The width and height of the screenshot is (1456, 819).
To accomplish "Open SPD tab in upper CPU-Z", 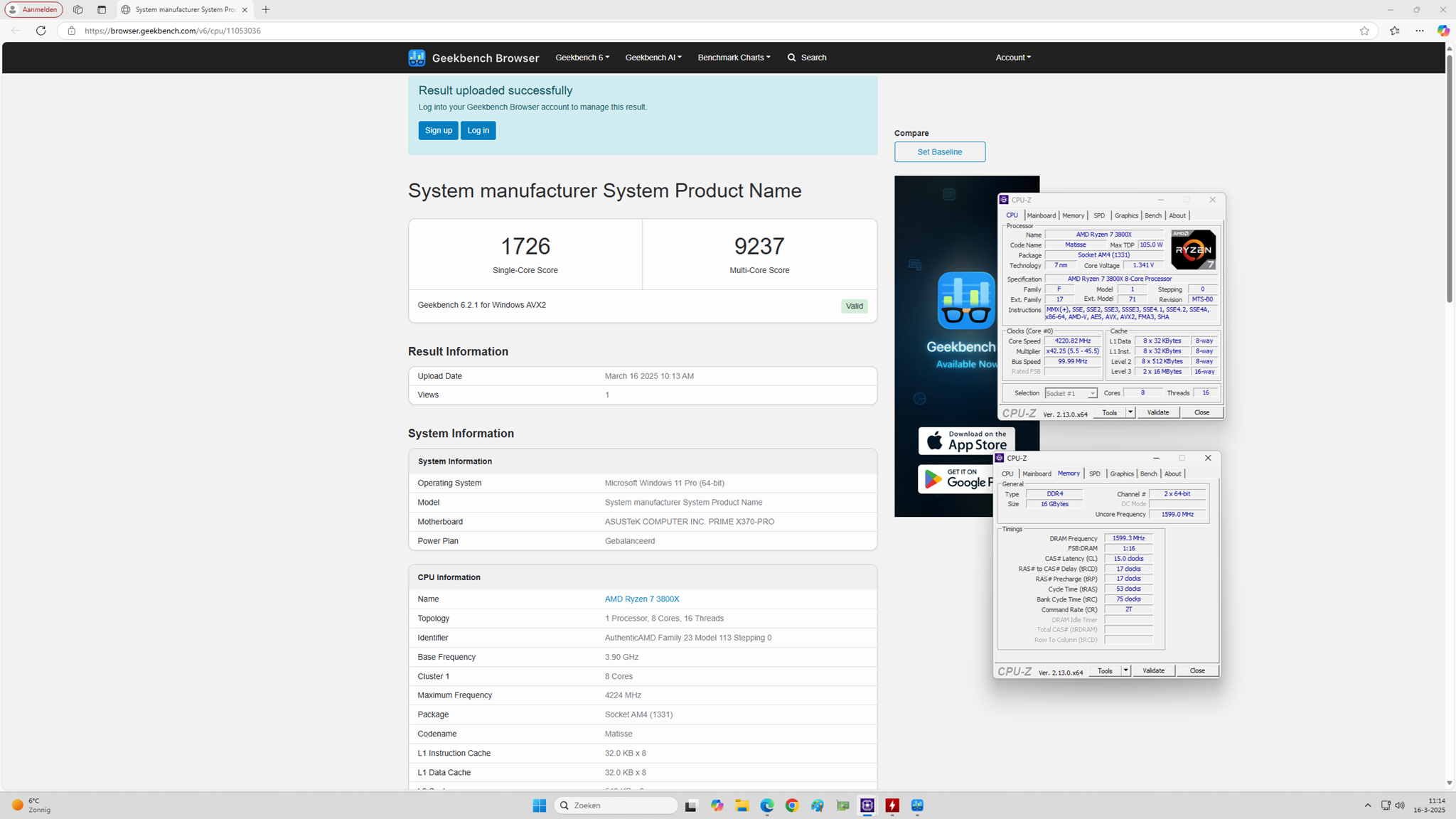I will (1099, 215).
